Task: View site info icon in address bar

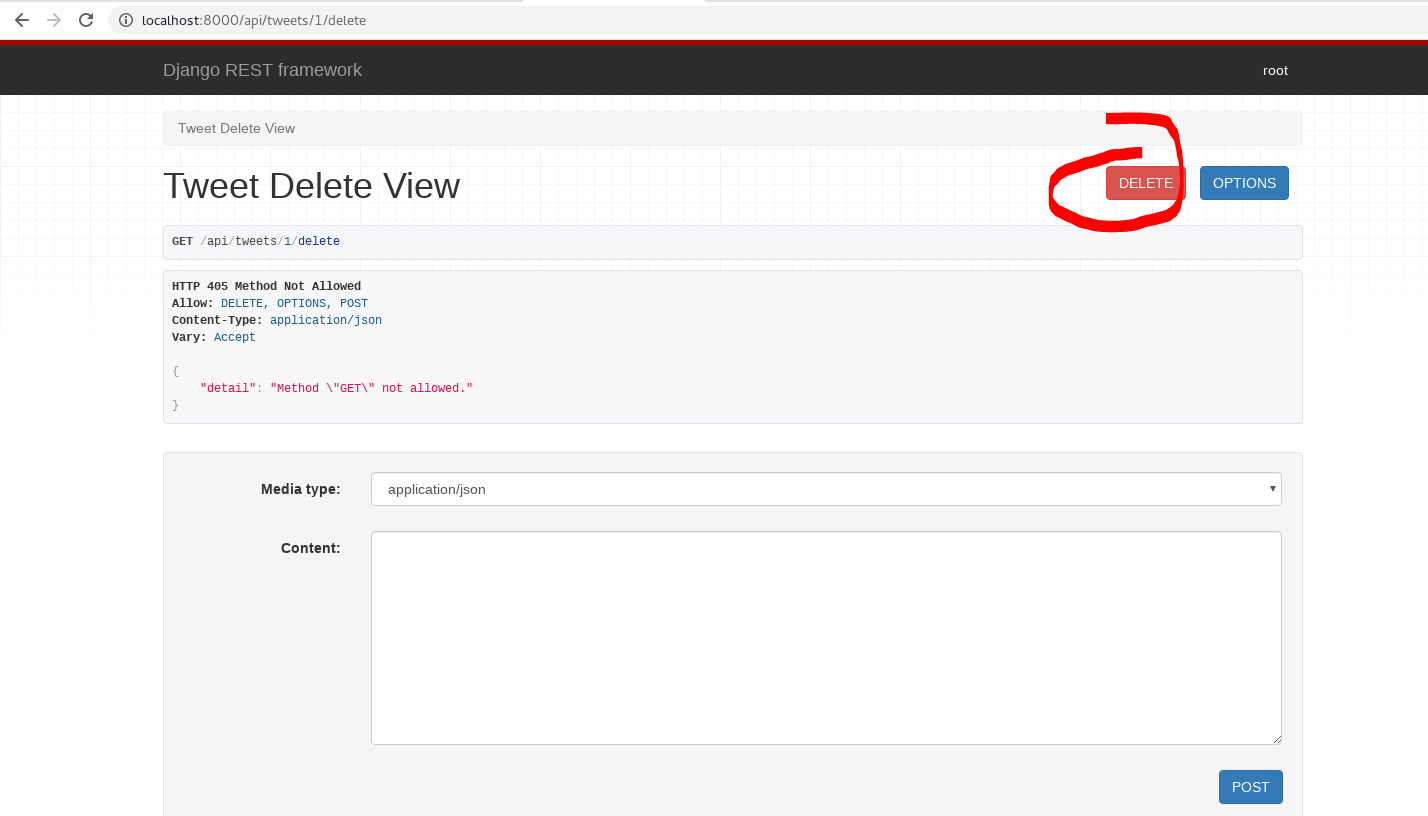Action: coord(126,20)
